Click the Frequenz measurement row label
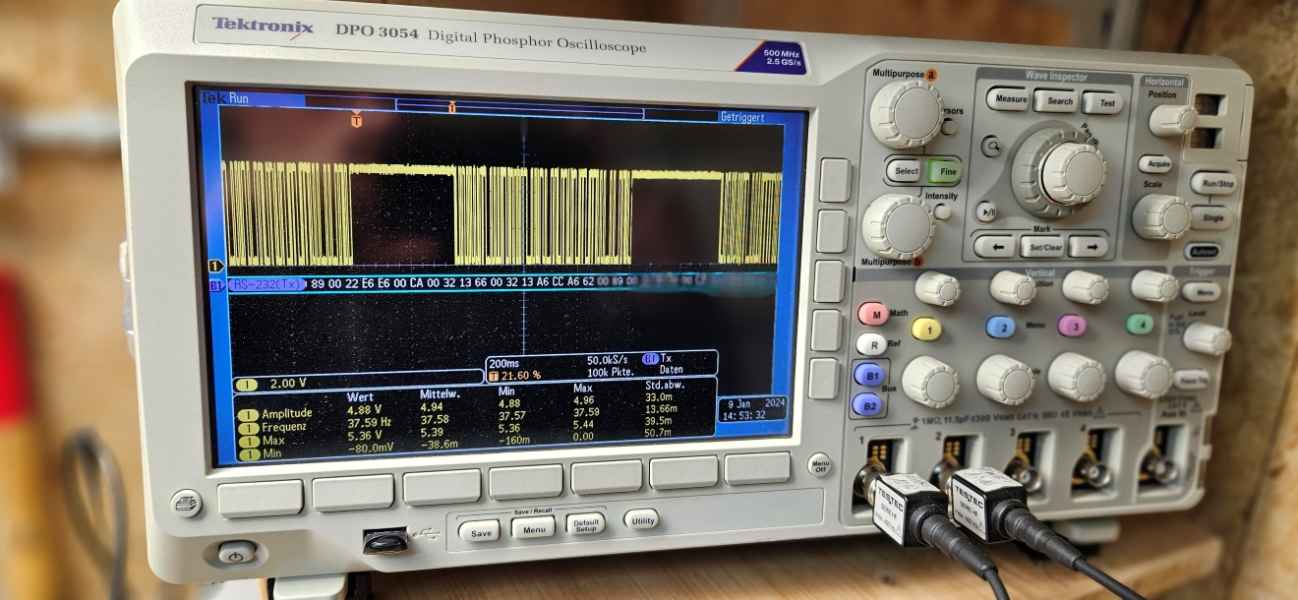This screenshot has height=600, width=1298. click(283, 427)
